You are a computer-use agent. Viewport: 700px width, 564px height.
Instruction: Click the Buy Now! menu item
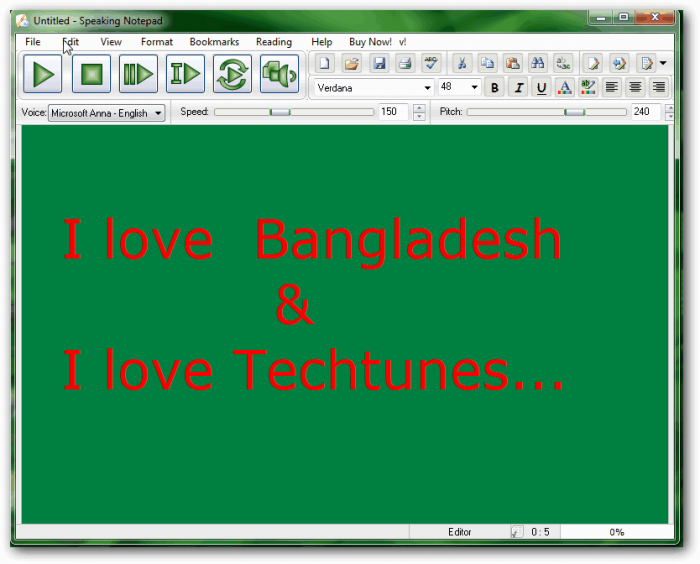coord(370,42)
